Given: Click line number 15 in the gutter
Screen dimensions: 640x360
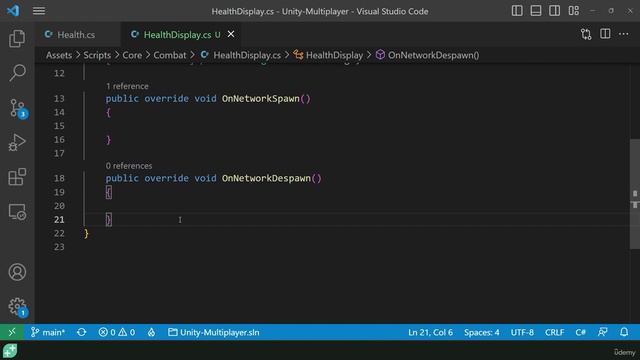Looking at the screenshot, I should pos(59,126).
